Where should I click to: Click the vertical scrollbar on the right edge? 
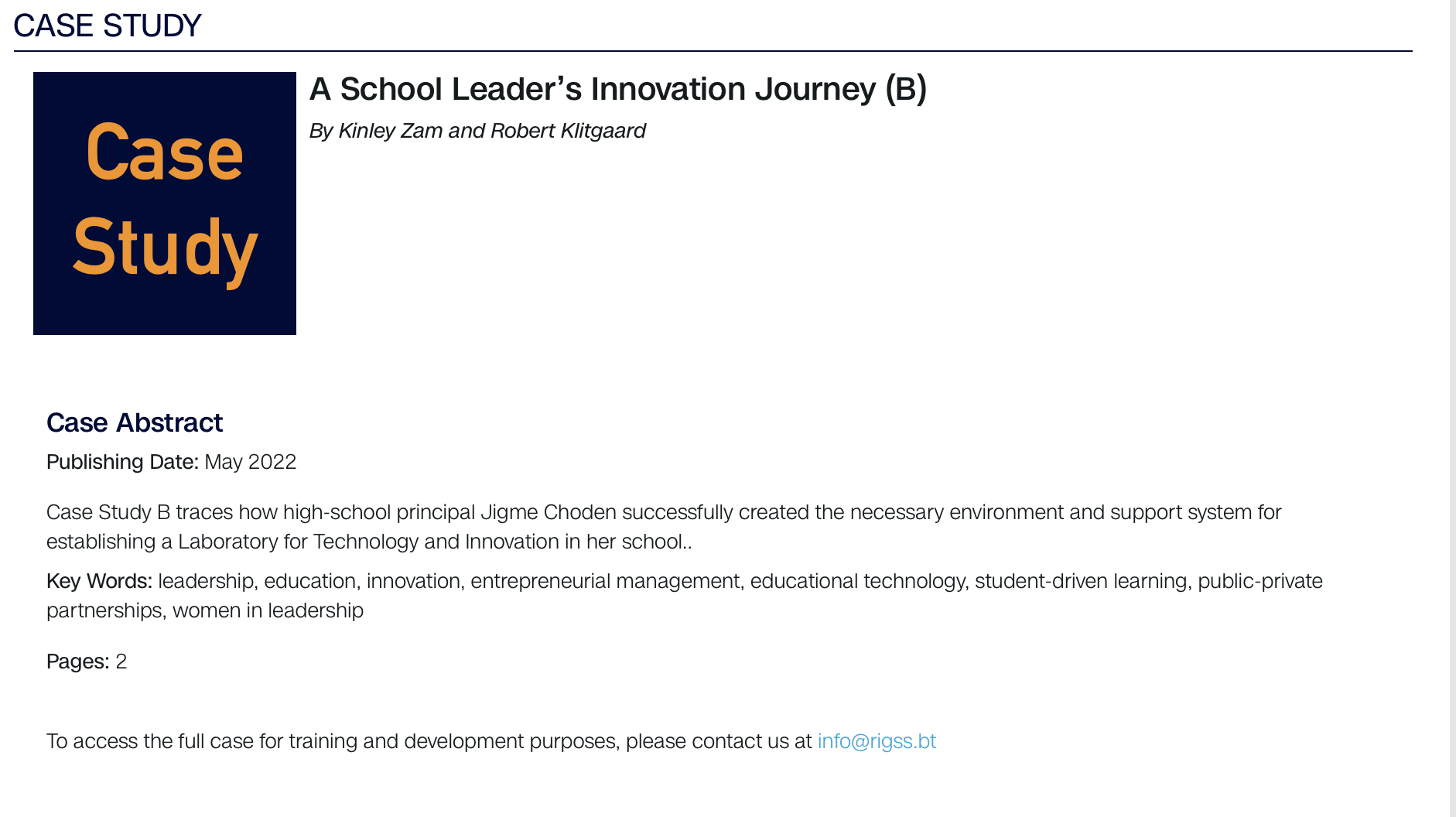click(x=1452, y=408)
